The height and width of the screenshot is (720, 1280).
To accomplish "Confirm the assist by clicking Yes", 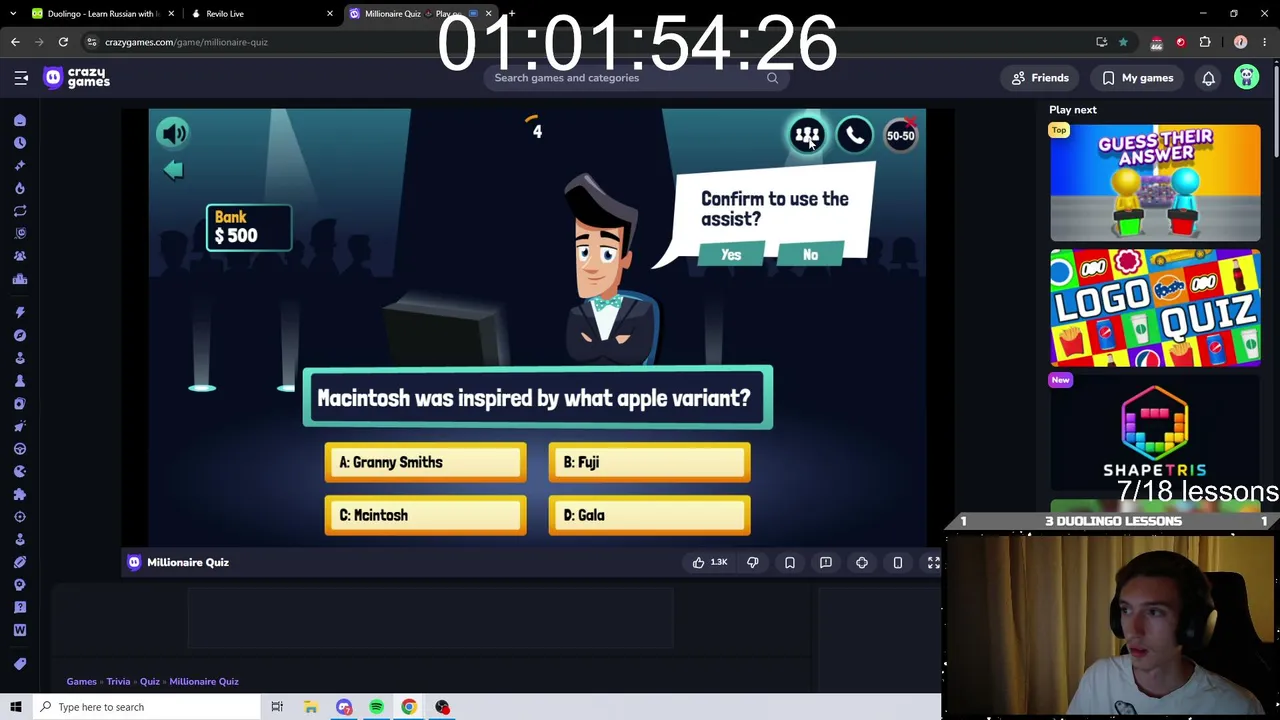I will click(731, 255).
